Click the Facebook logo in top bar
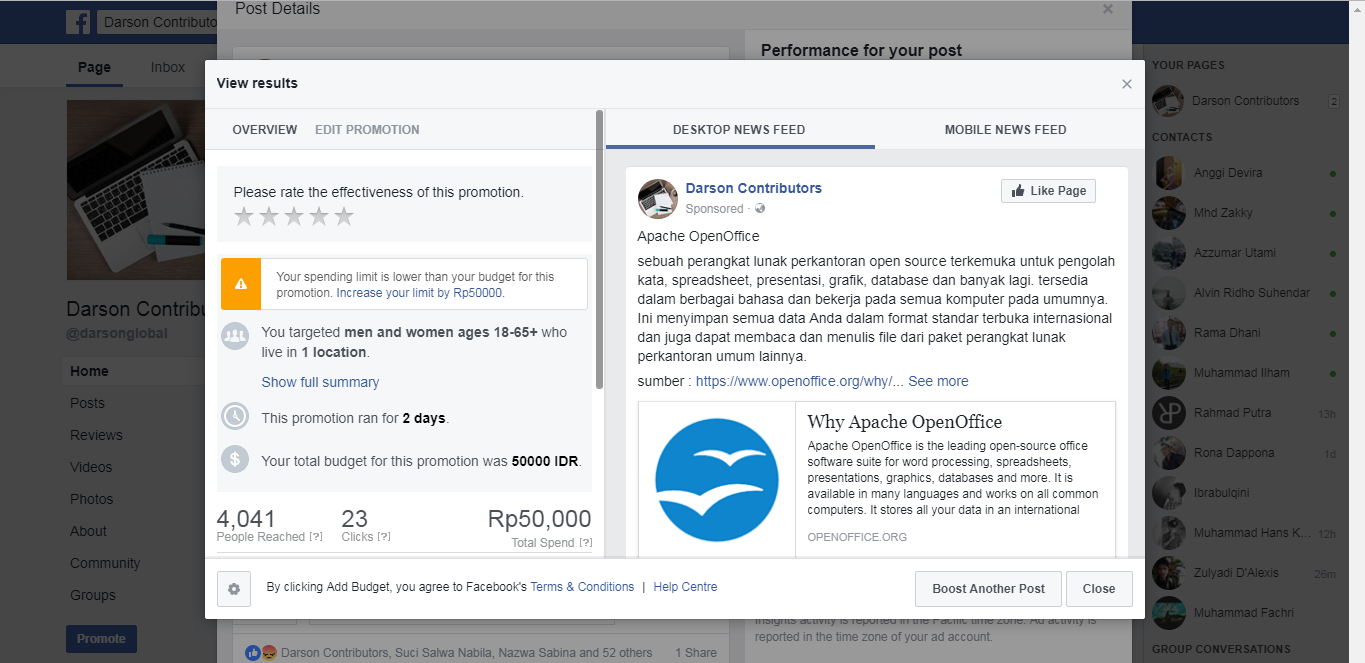 (x=78, y=22)
